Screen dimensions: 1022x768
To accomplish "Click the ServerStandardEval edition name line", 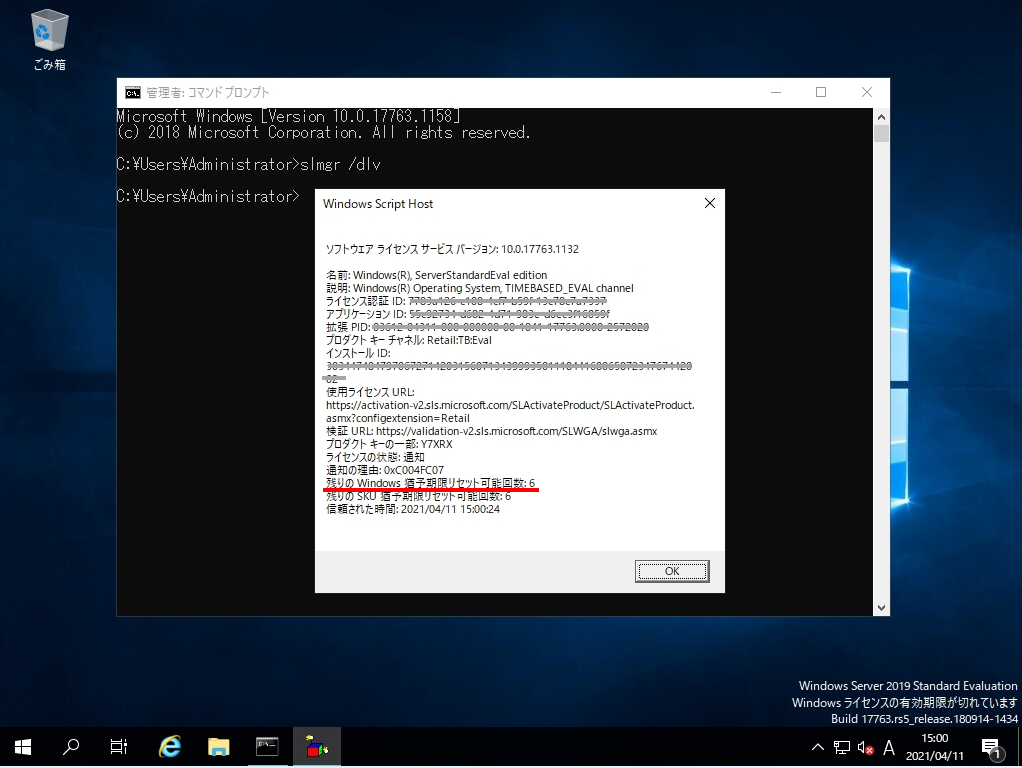I will [437, 275].
